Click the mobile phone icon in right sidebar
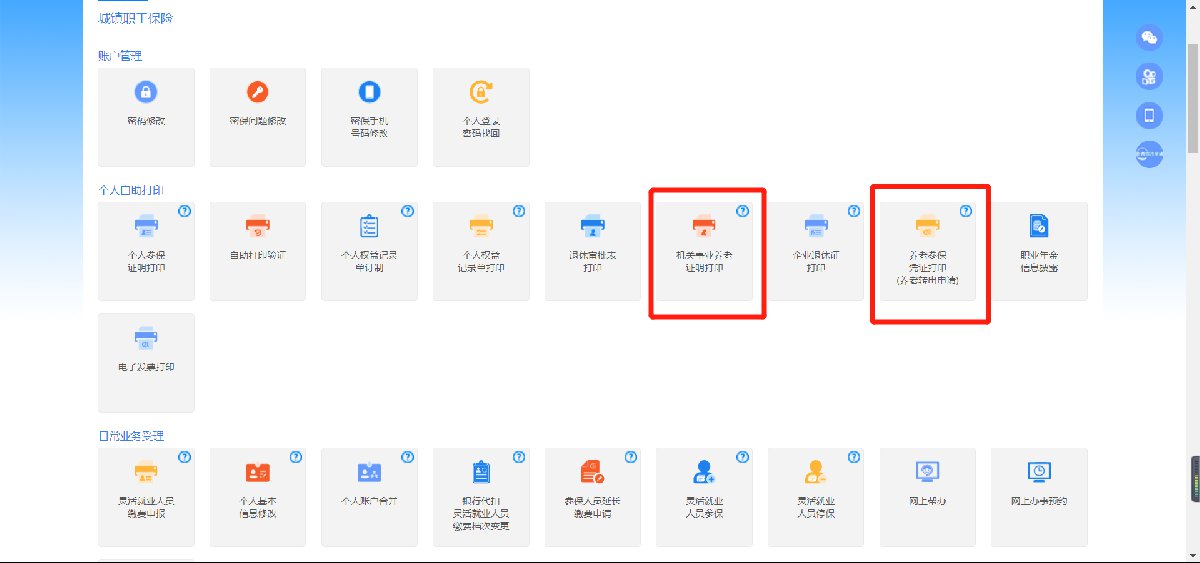1200x563 pixels. [x=1150, y=116]
